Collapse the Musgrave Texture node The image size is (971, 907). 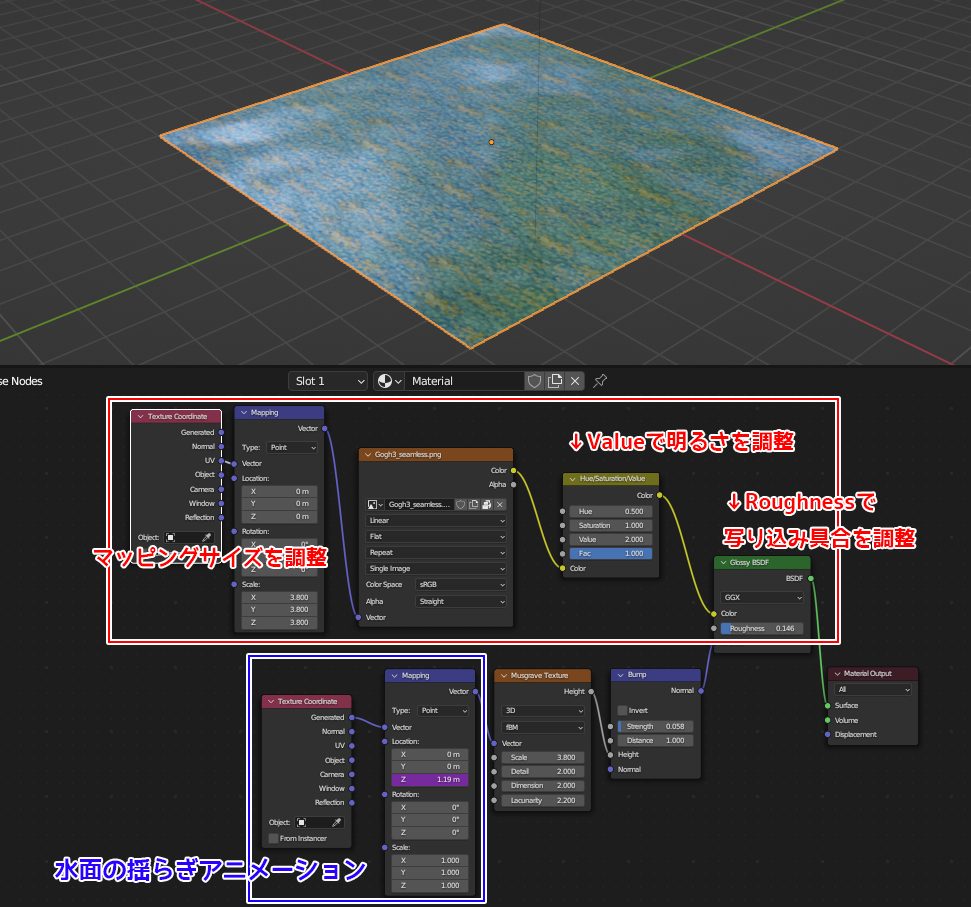click(x=503, y=676)
